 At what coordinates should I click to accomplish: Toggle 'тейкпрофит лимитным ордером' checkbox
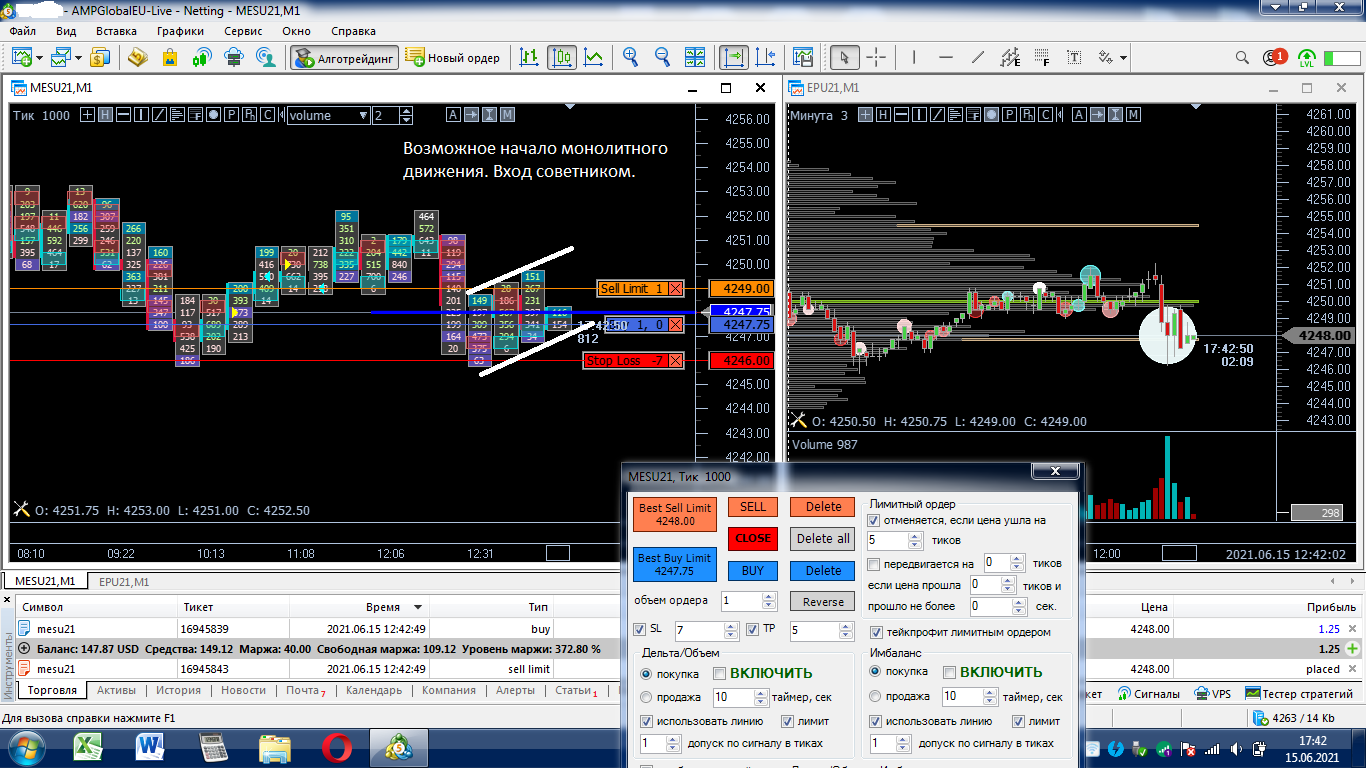(x=877, y=632)
